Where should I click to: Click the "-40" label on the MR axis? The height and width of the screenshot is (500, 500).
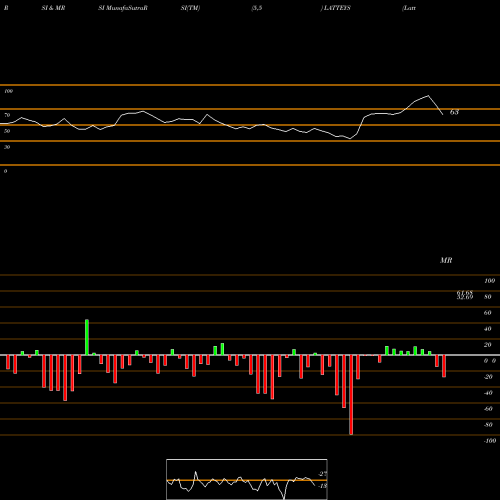click(x=488, y=393)
